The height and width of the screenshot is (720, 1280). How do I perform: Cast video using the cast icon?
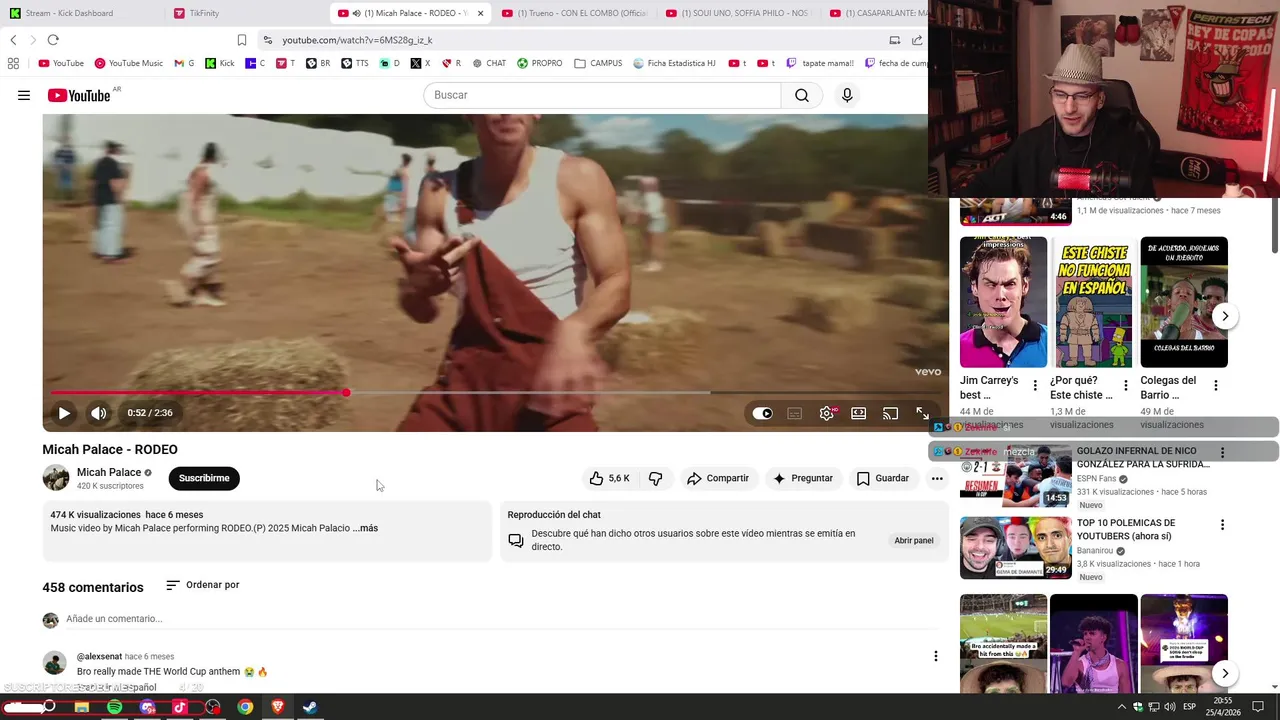point(890,413)
